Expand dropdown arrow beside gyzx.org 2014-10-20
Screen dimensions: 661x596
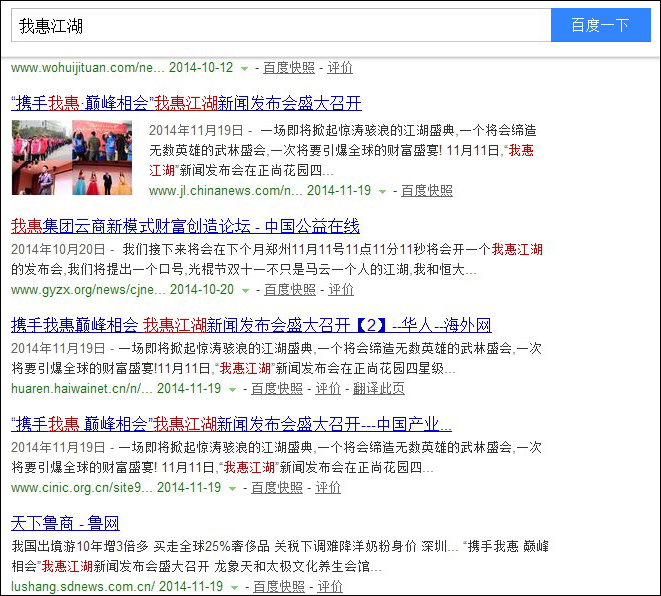[x=245, y=291]
